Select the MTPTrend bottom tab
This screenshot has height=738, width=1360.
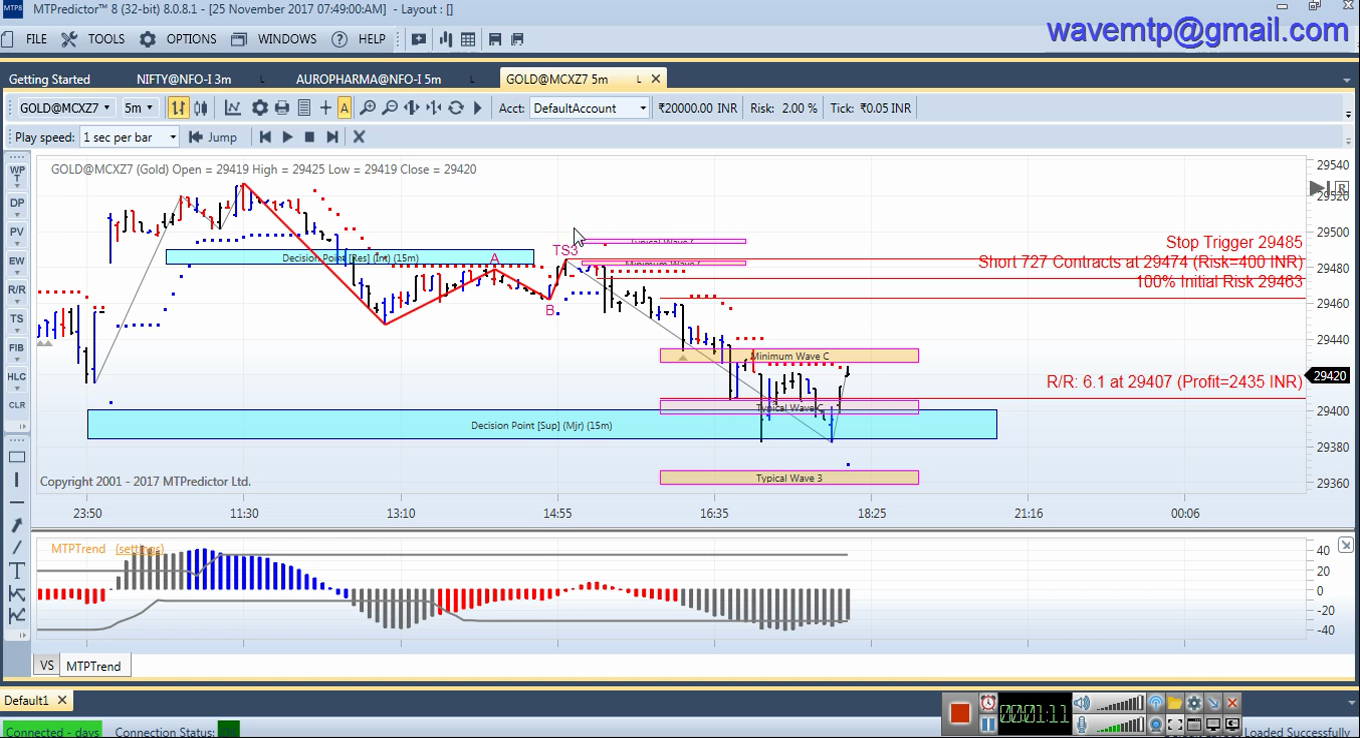94,665
